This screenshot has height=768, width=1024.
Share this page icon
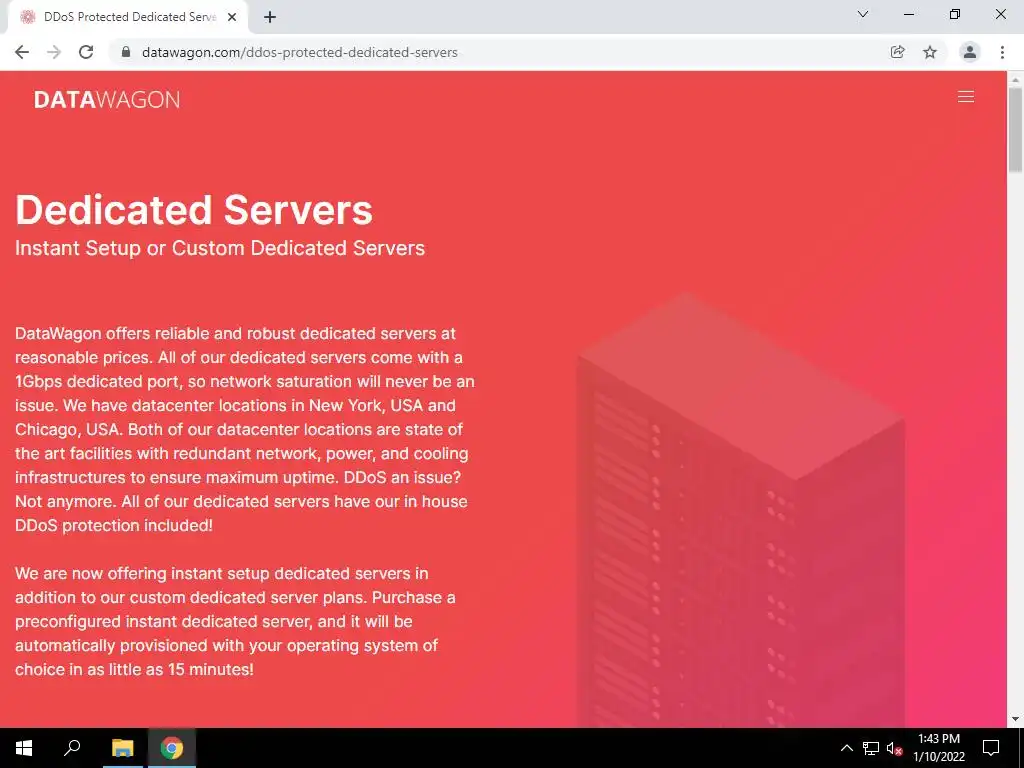point(897,52)
